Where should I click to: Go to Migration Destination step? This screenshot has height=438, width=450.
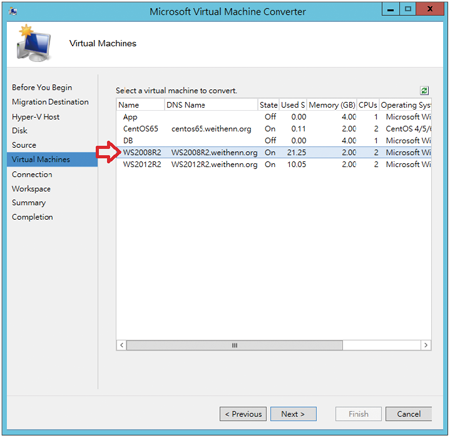pos(50,102)
